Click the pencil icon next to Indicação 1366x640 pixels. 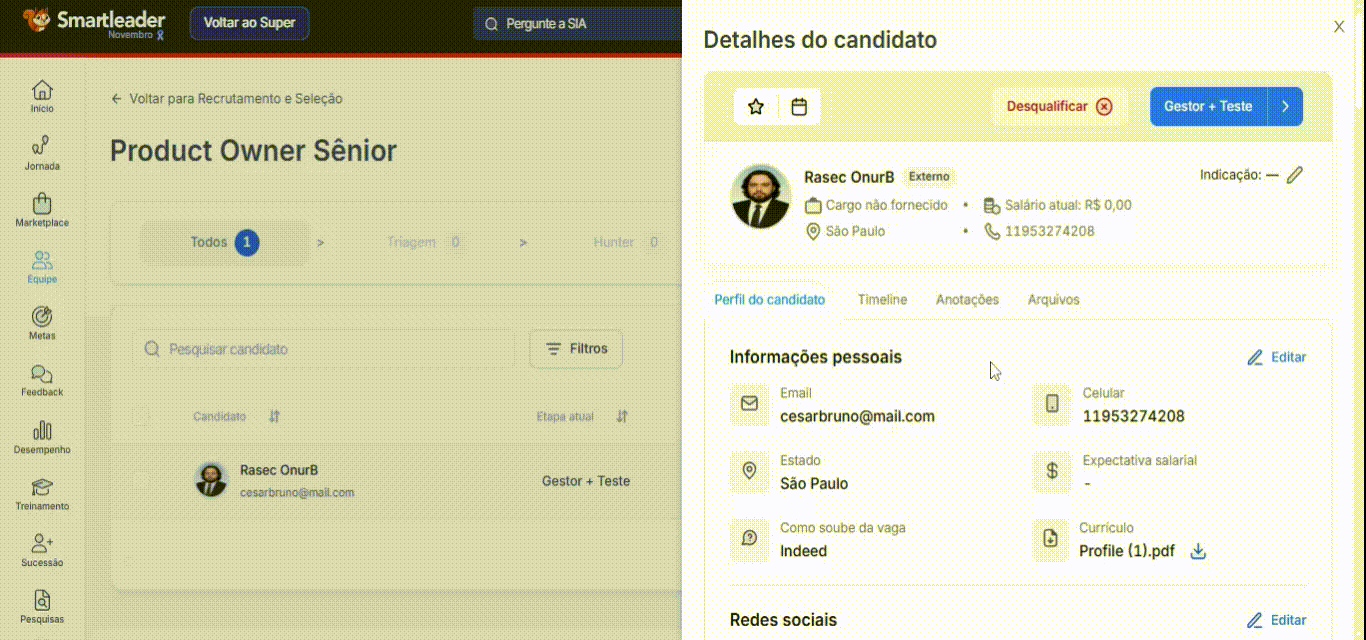pos(1295,175)
